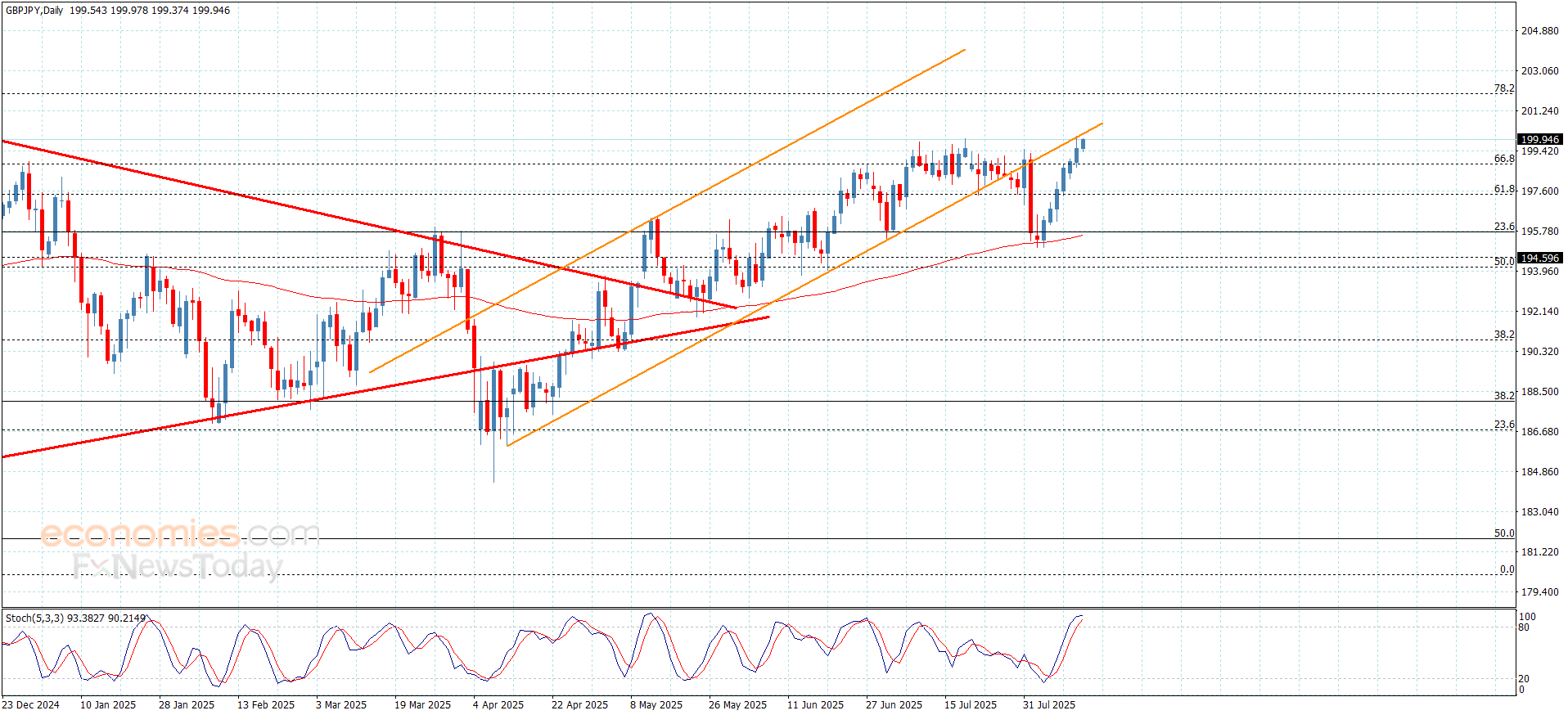
Task: Select the 78.2 Fibonacci level label
Action: click(1504, 88)
